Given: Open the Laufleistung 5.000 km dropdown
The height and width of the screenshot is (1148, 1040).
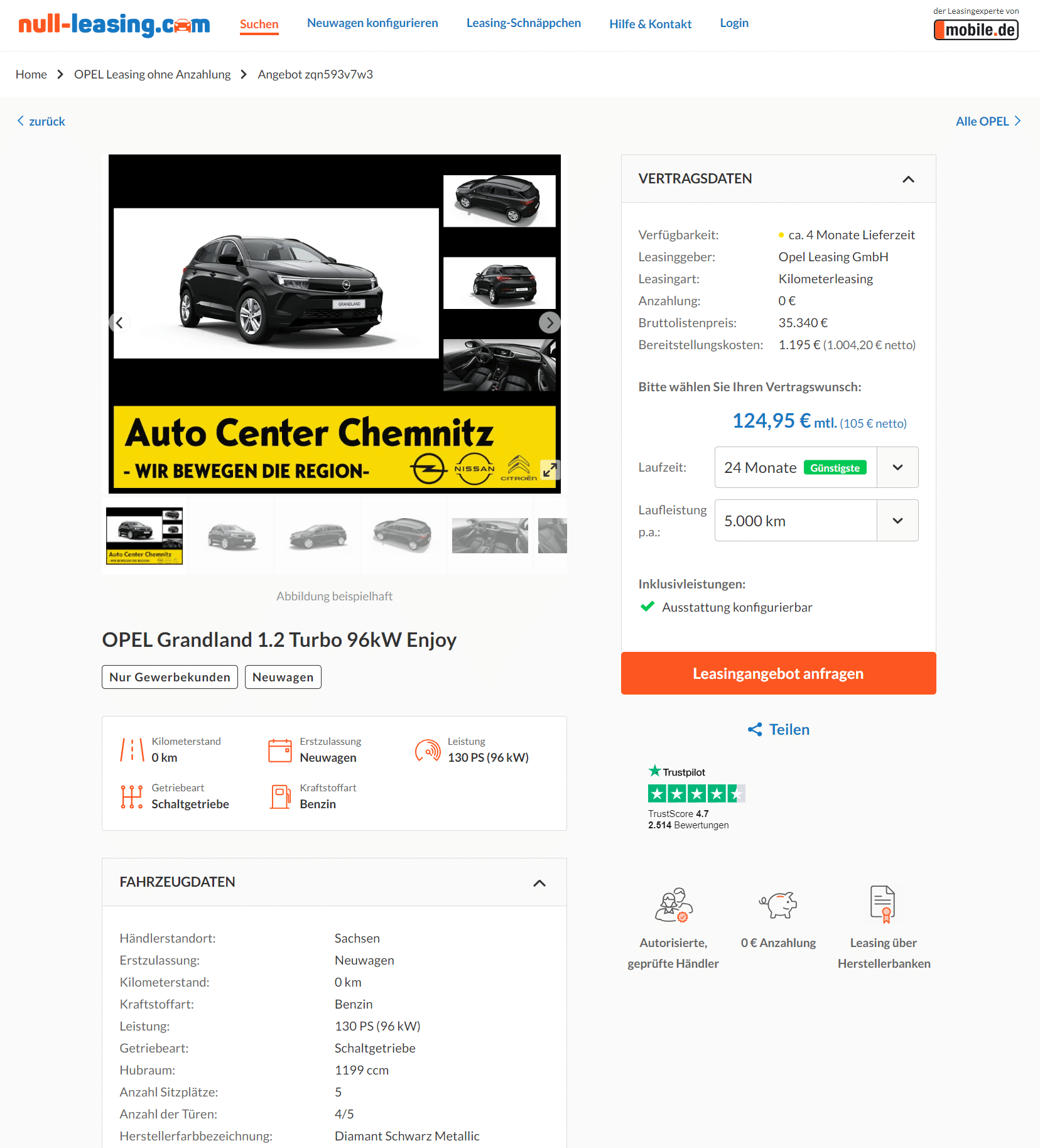Looking at the screenshot, I should point(816,521).
